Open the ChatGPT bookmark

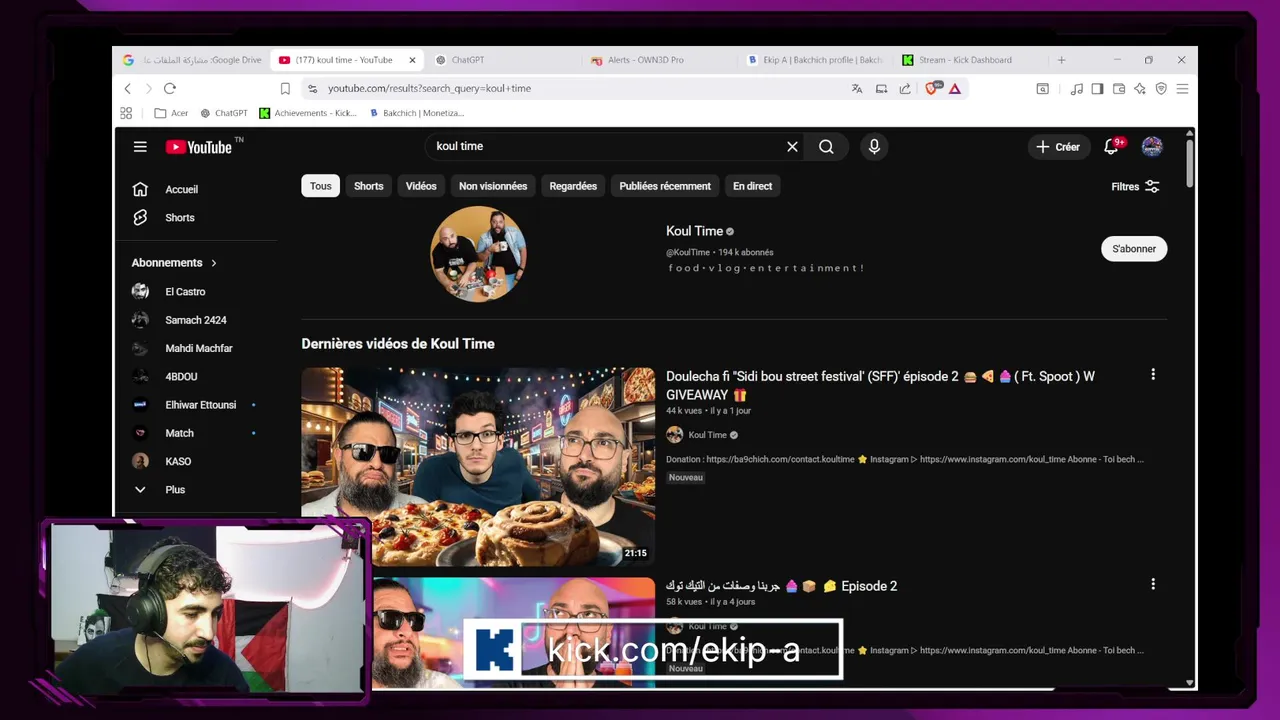pyautogui.click(x=224, y=113)
